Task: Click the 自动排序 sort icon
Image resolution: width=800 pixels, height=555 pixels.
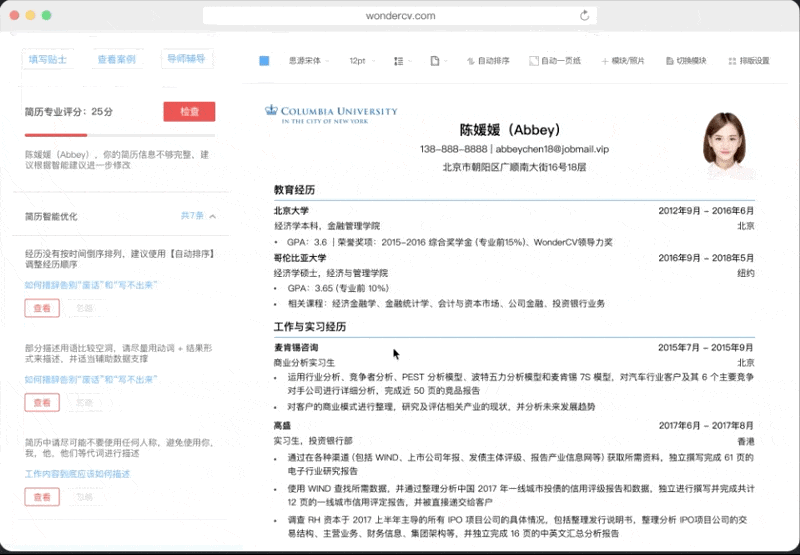Action: (470, 61)
